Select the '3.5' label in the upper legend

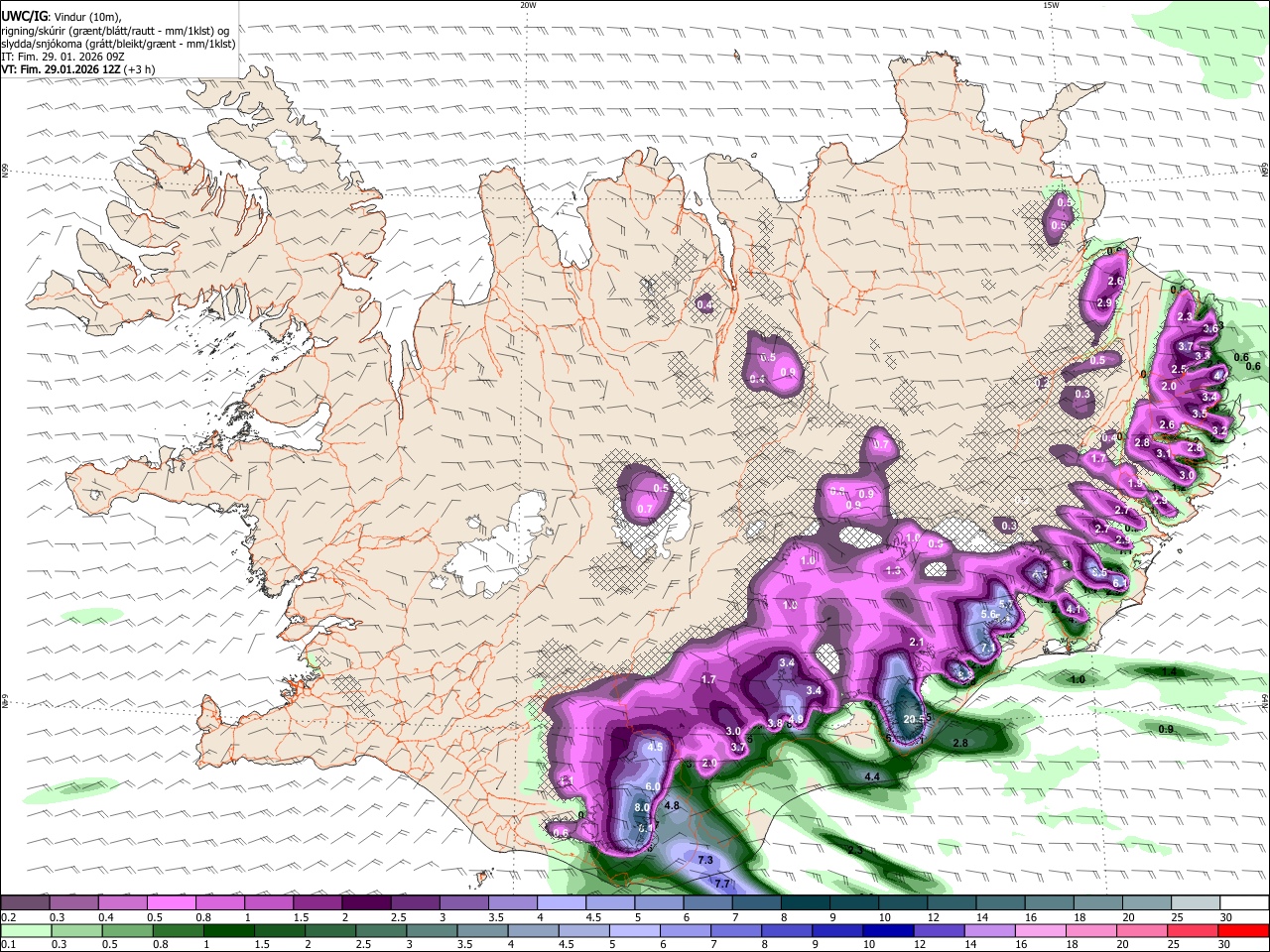point(496,917)
